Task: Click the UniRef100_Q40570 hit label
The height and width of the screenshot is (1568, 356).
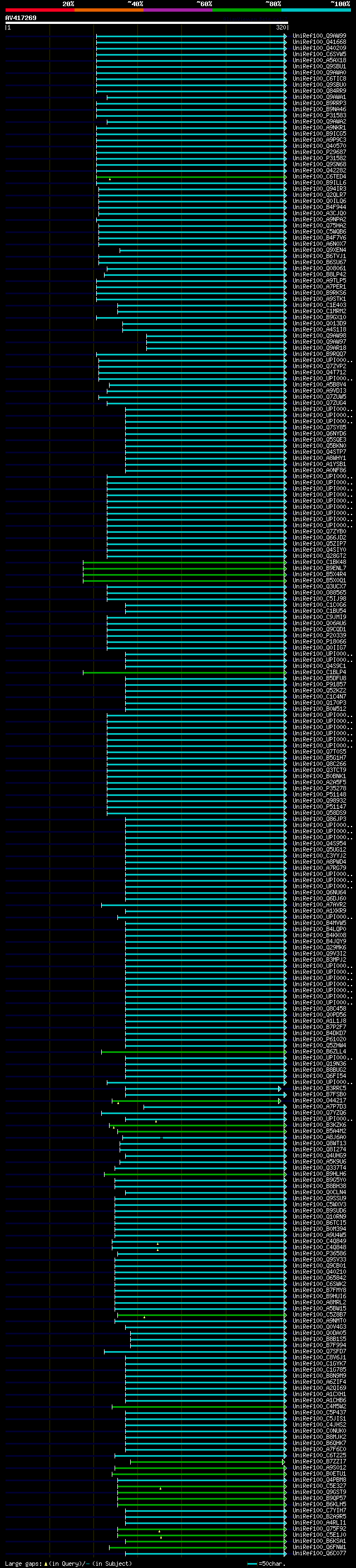Action: [x=319, y=146]
